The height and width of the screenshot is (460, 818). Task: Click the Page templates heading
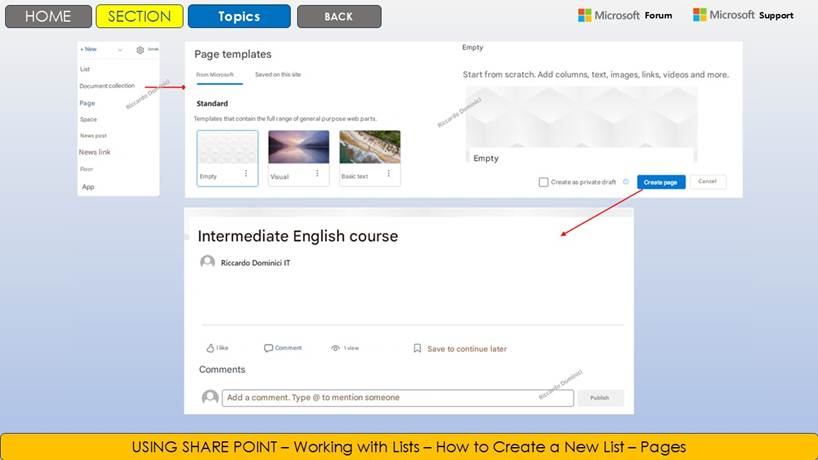[x=233, y=54]
